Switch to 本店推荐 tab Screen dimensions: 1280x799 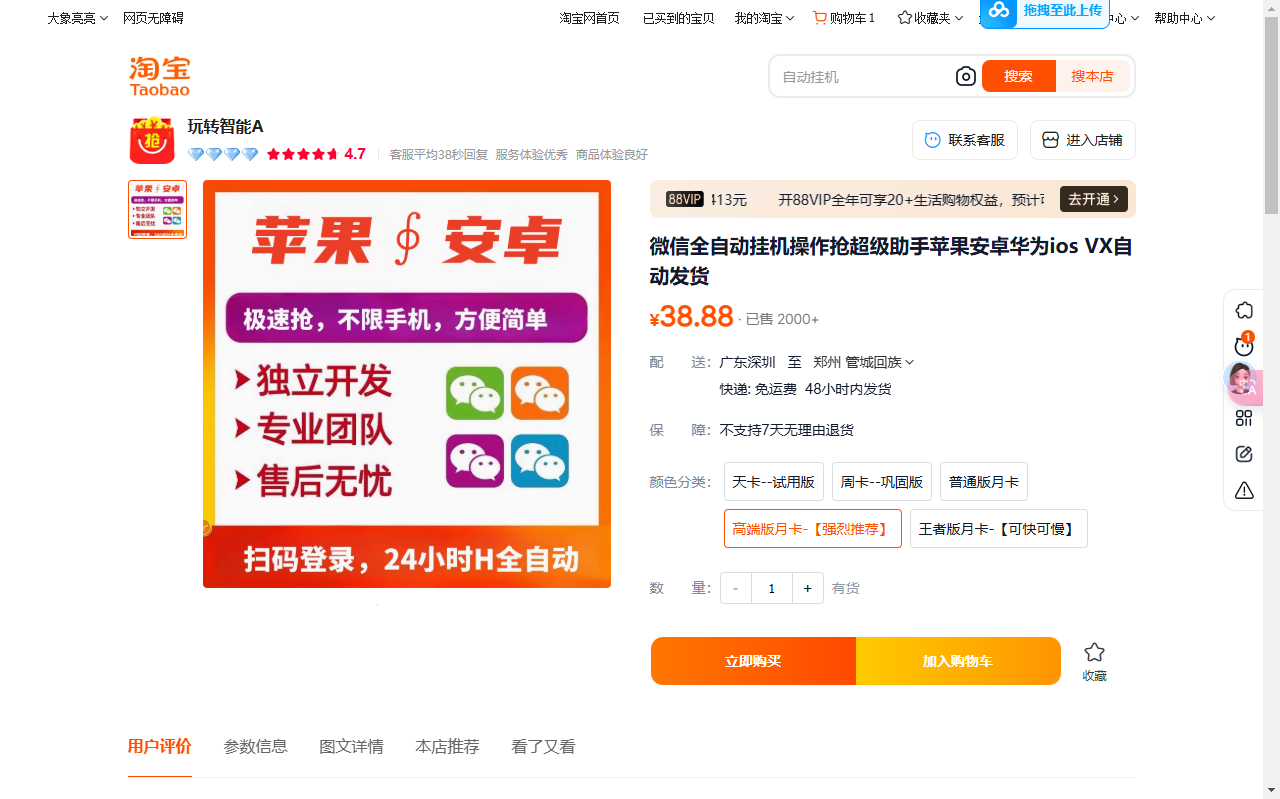point(448,746)
